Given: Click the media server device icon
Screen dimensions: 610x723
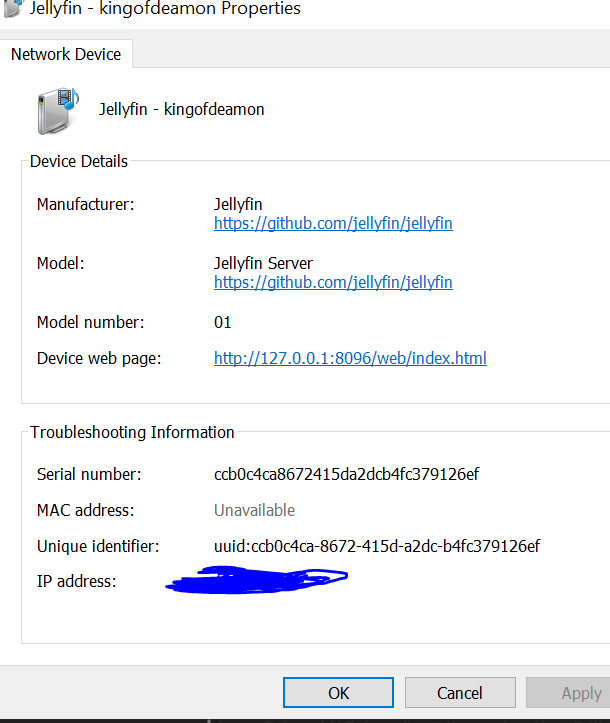Looking at the screenshot, I should pos(58,110).
